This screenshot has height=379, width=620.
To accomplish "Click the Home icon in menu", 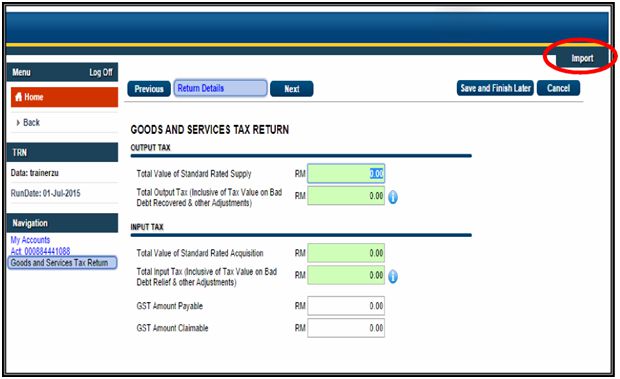I will coord(19,97).
